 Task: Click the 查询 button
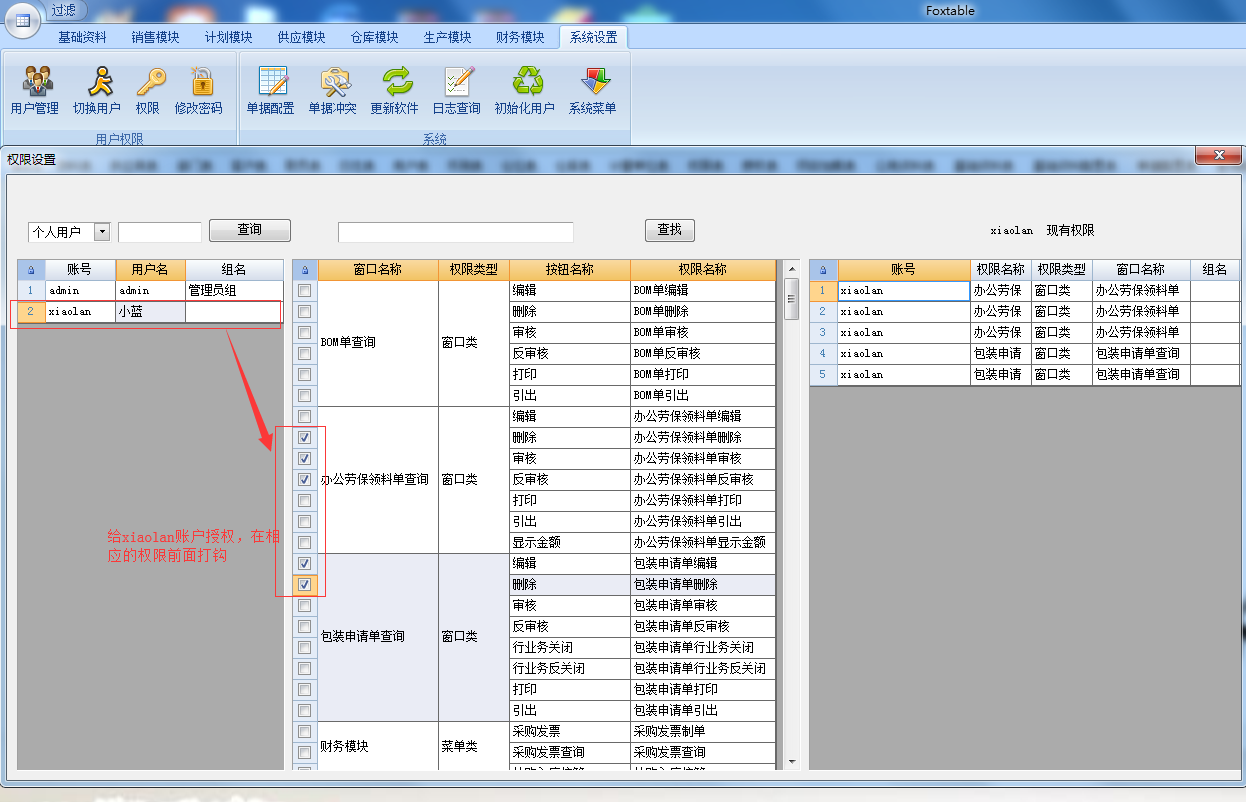point(250,230)
